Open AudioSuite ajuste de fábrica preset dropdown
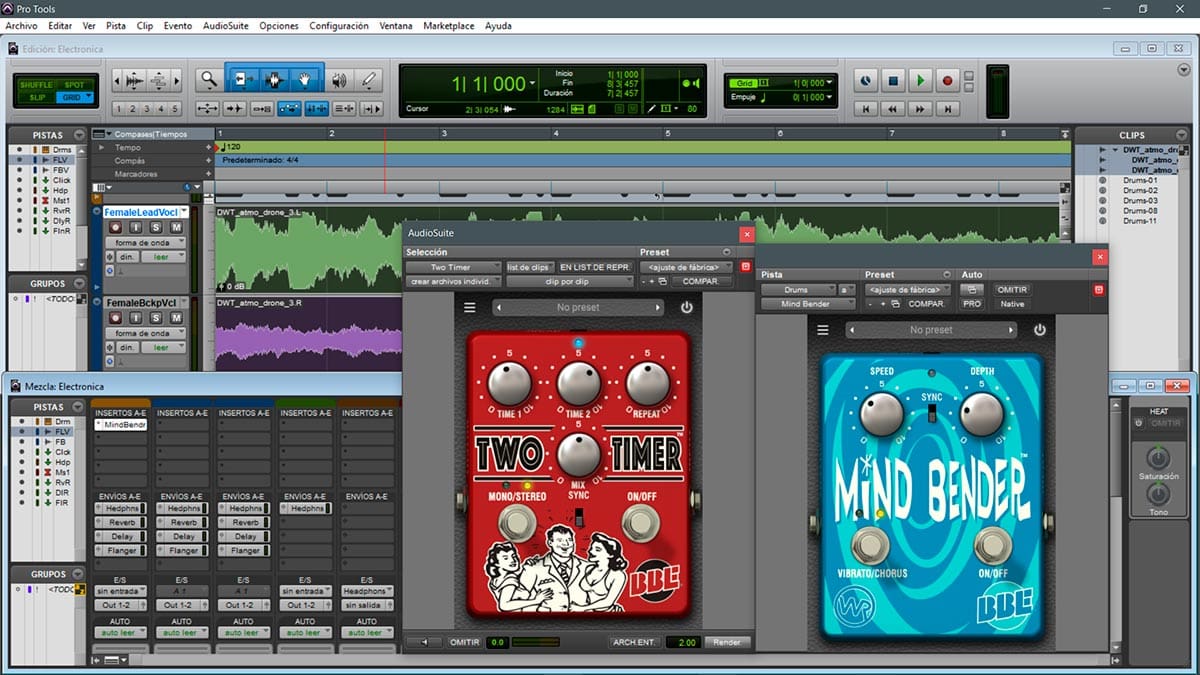Image resolution: width=1200 pixels, height=675 pixels. (x=686, y=267)
